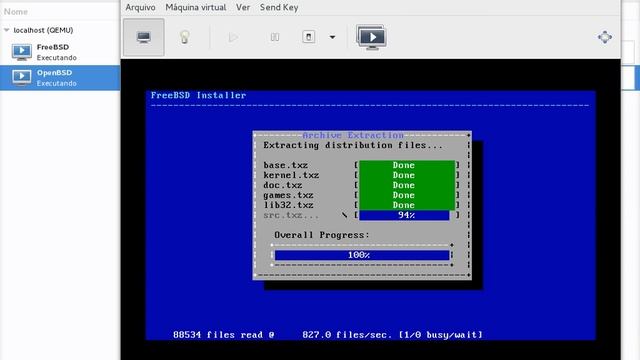640x360 pixels.
Task: Click the 'Archive Extraction' dialog title
Action: coord(353,135)
